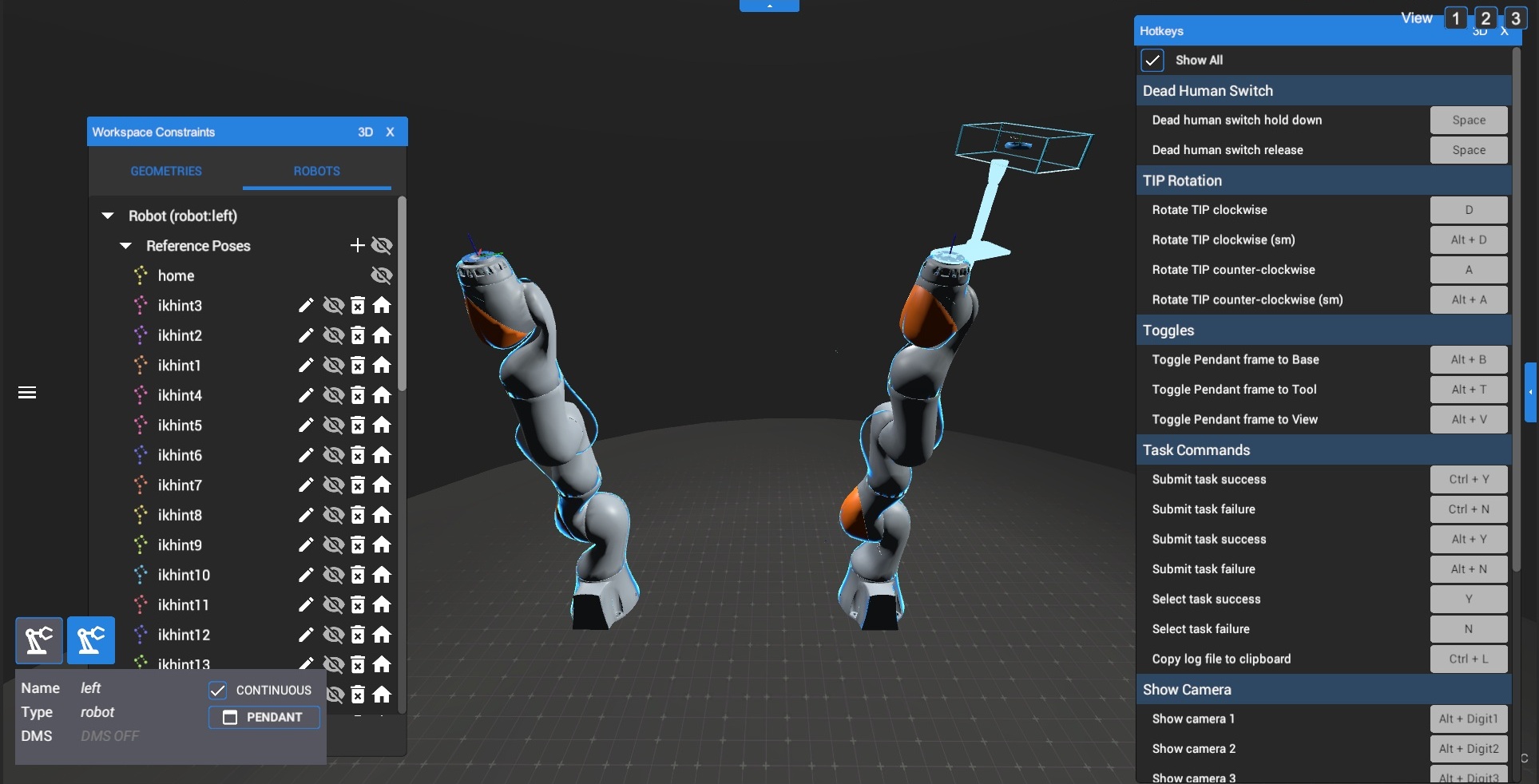This screenshot has width=1539, height=784.
Task: Collapse the TIP Rotation section header
Action: click(x=1323, y=180)
